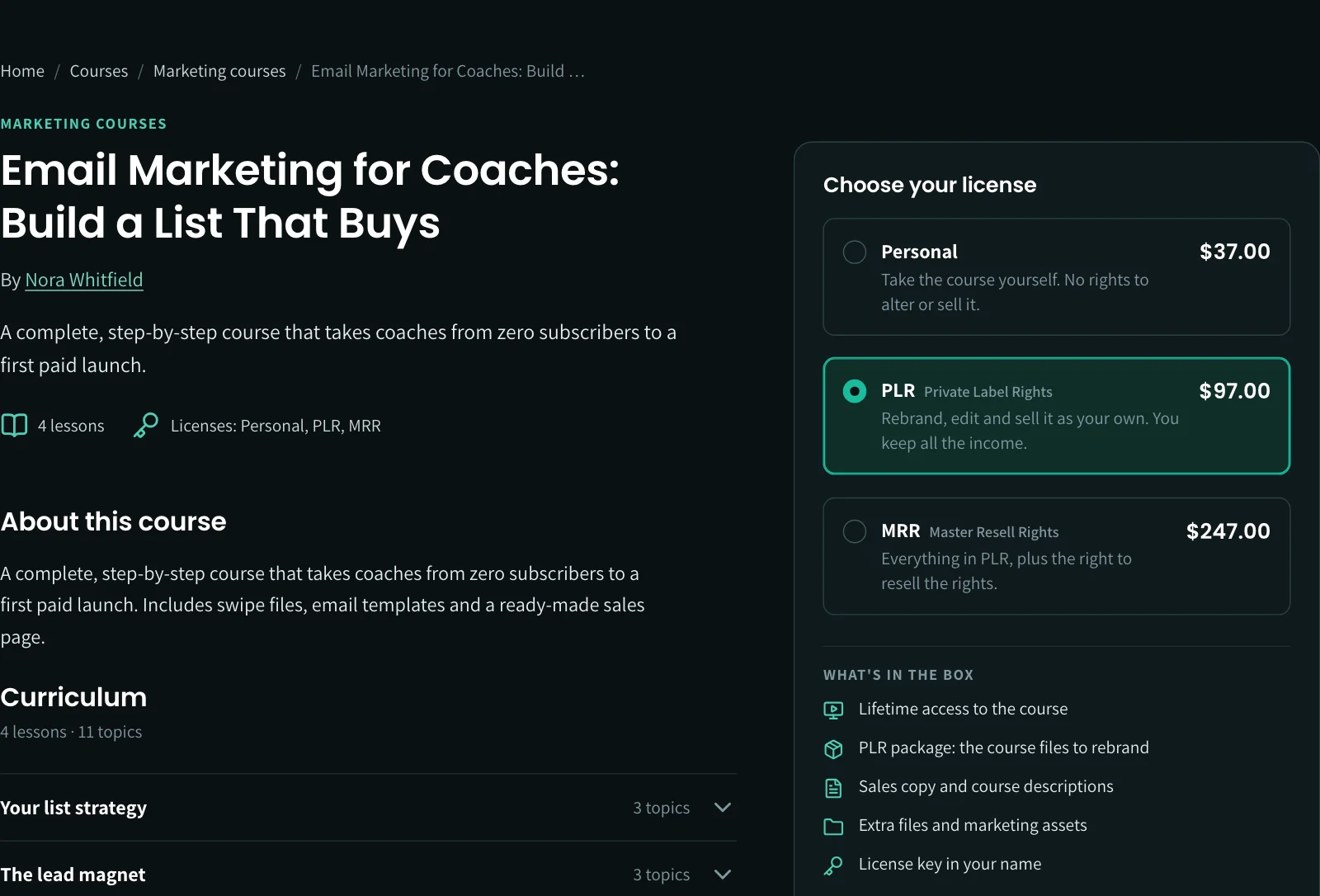Viewport: 1320px width, 896px height.
Task: Click the Private Label Rights label
Action: point(988,392)
